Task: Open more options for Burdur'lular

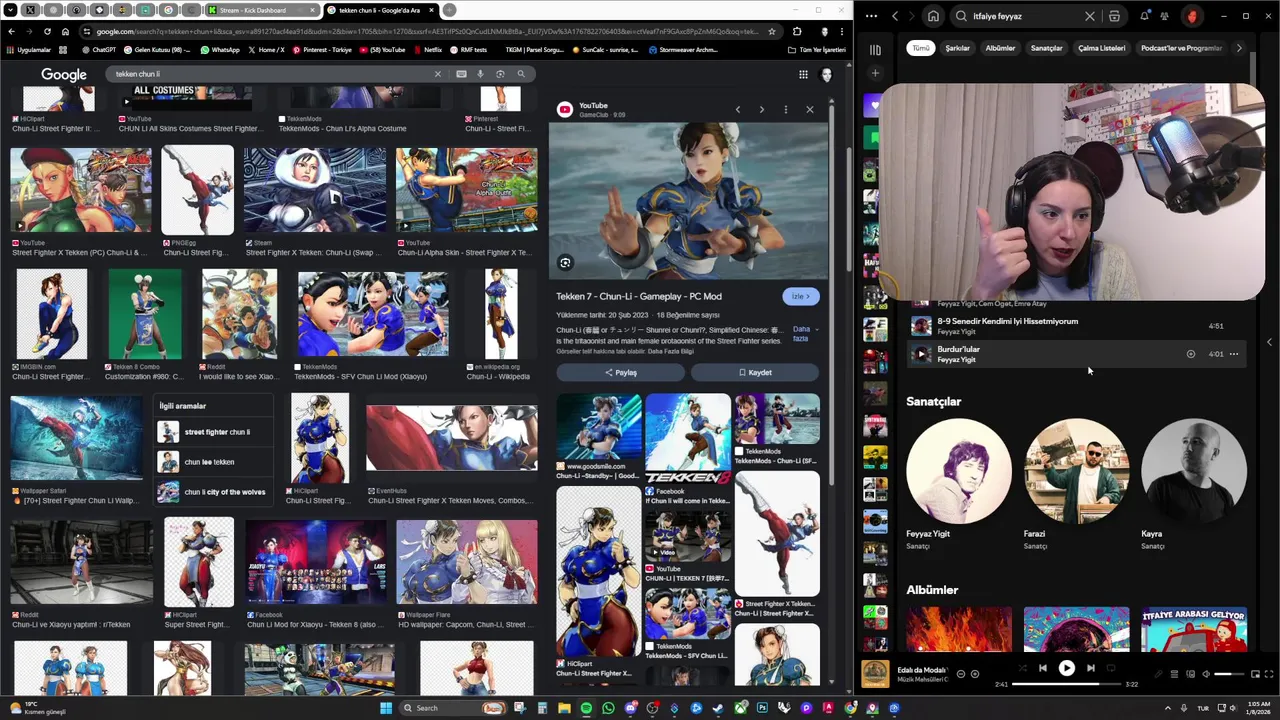Action: [x=1234, y=354]
